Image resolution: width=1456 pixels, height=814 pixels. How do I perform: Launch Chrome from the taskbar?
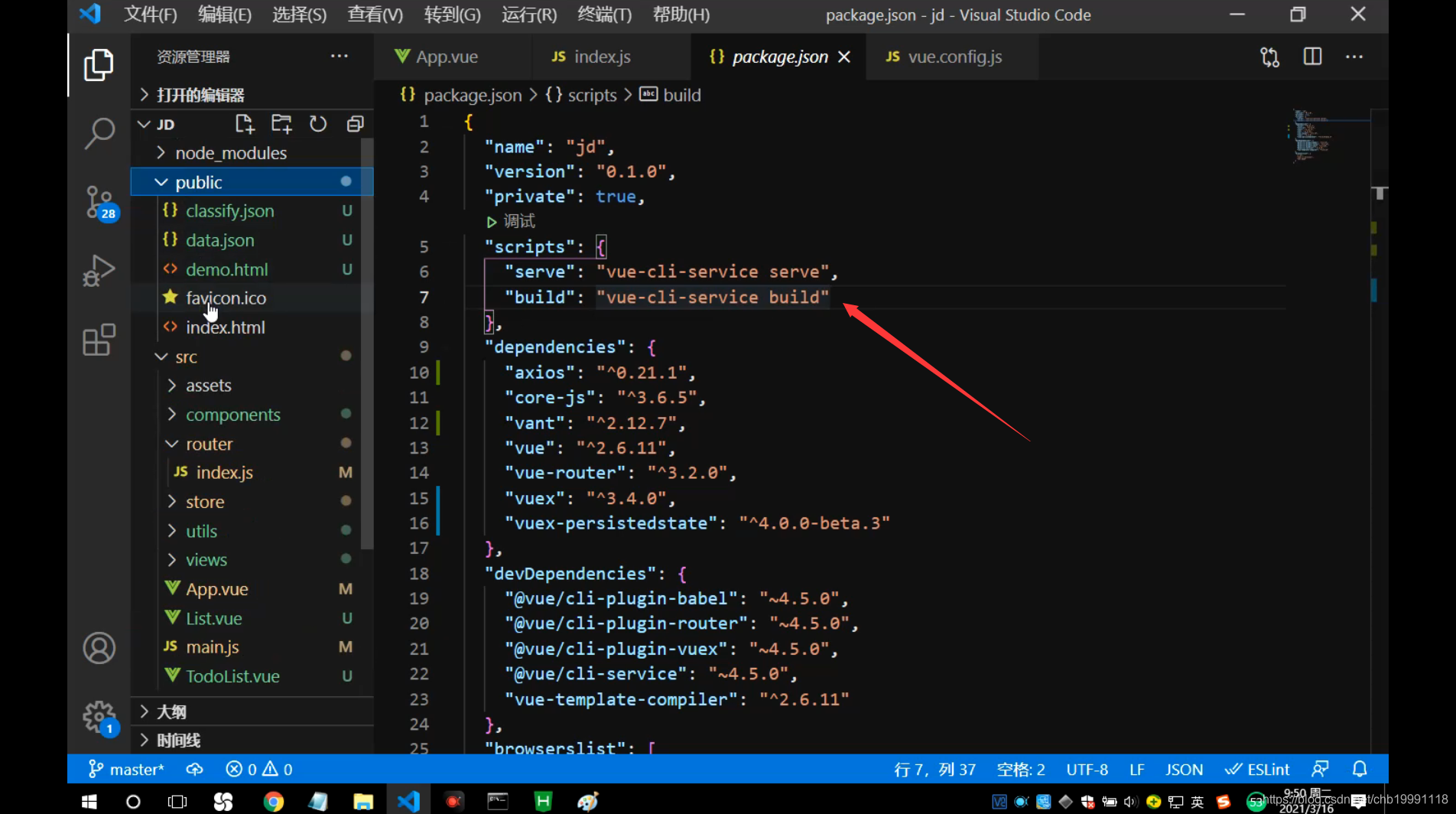click(x=273, y=801)
